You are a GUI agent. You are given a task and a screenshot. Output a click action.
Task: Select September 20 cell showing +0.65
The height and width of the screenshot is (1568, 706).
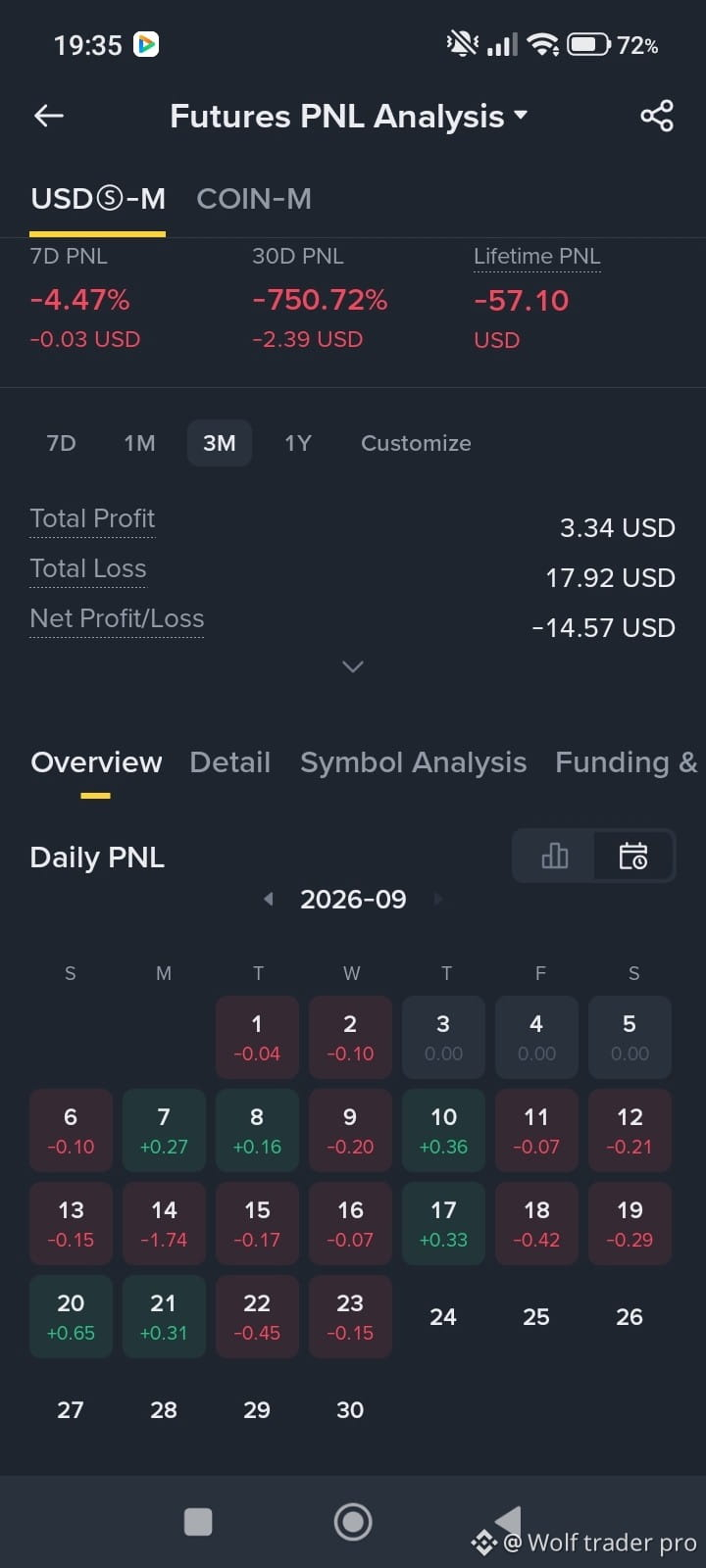pyautogui.click(x=71, y=1316)
